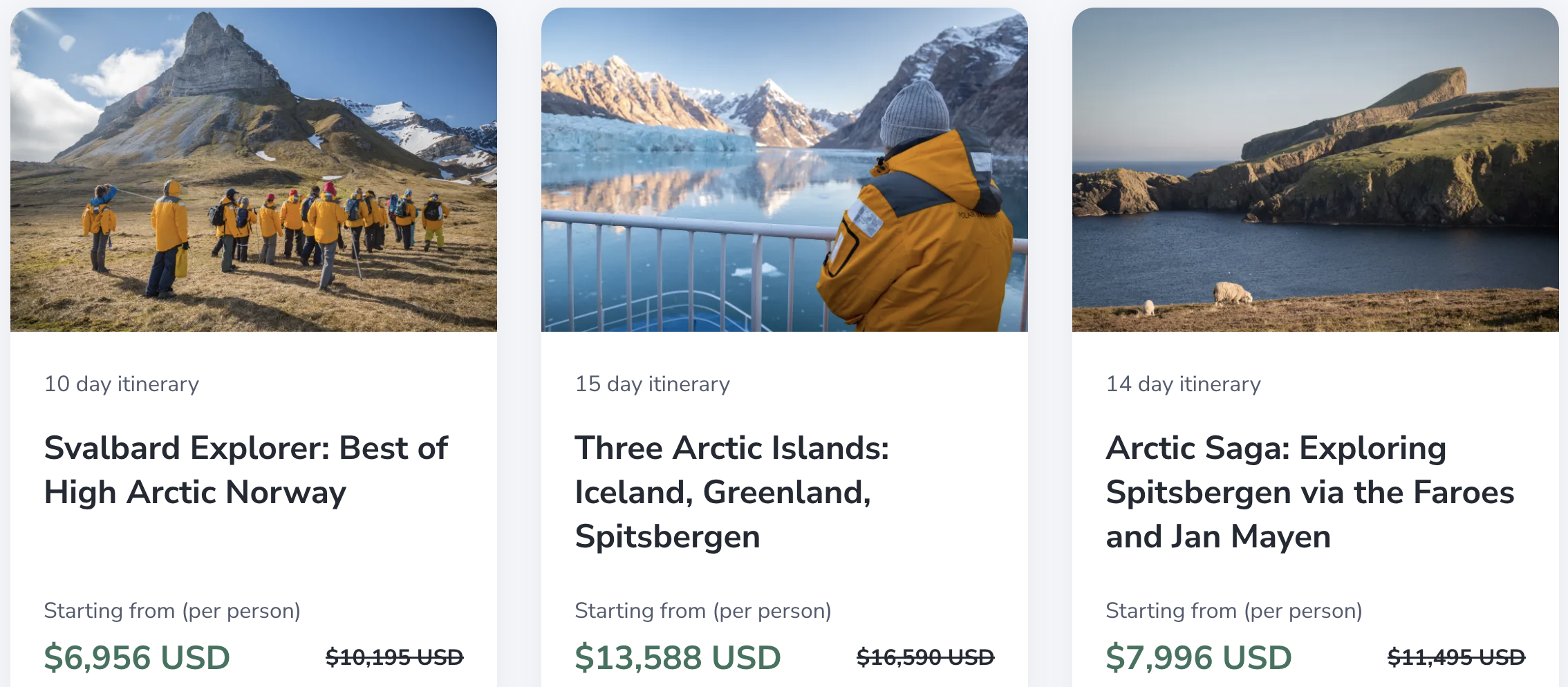
Task: Select the 14 day itinerary label
Action: [1184, 384]
